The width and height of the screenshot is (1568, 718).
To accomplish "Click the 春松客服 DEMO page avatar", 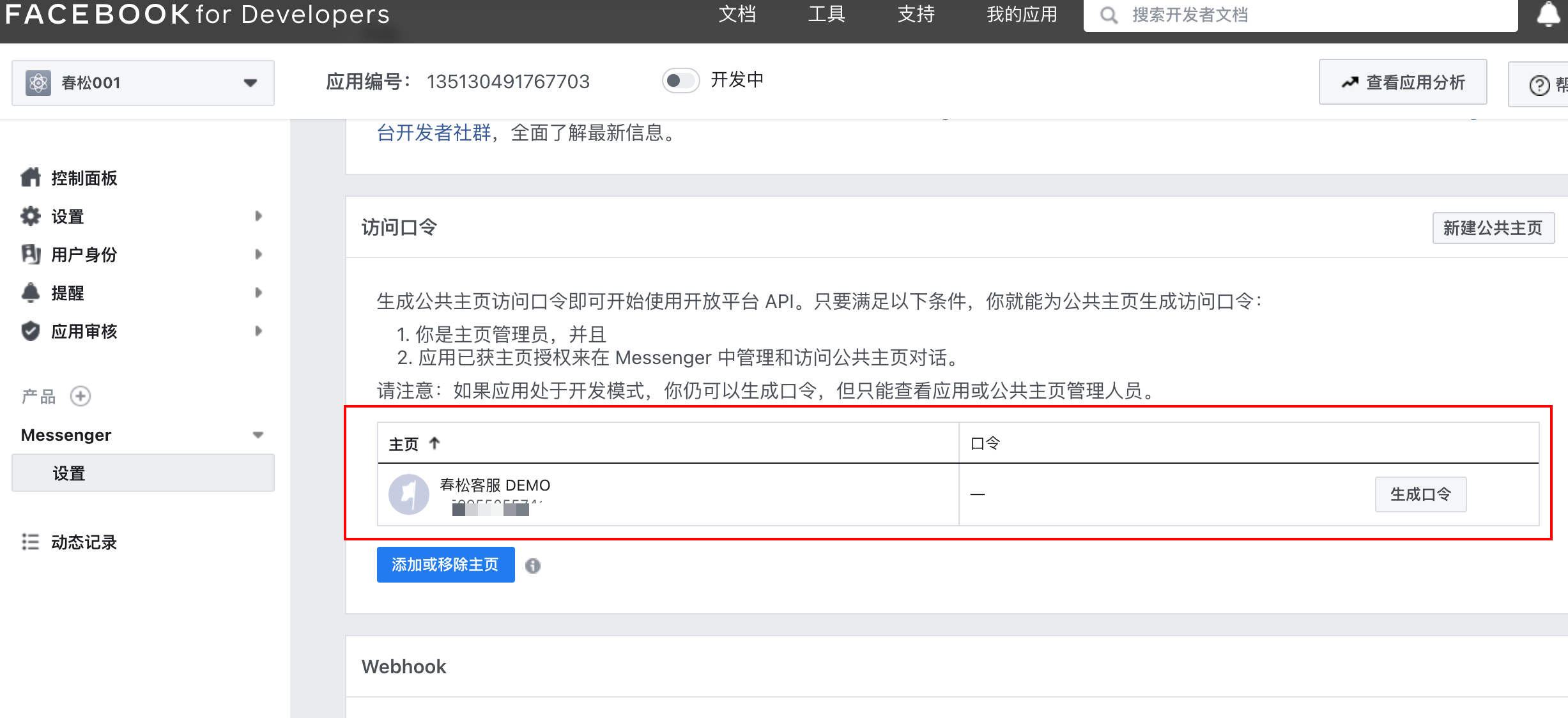I will point(409,494).
